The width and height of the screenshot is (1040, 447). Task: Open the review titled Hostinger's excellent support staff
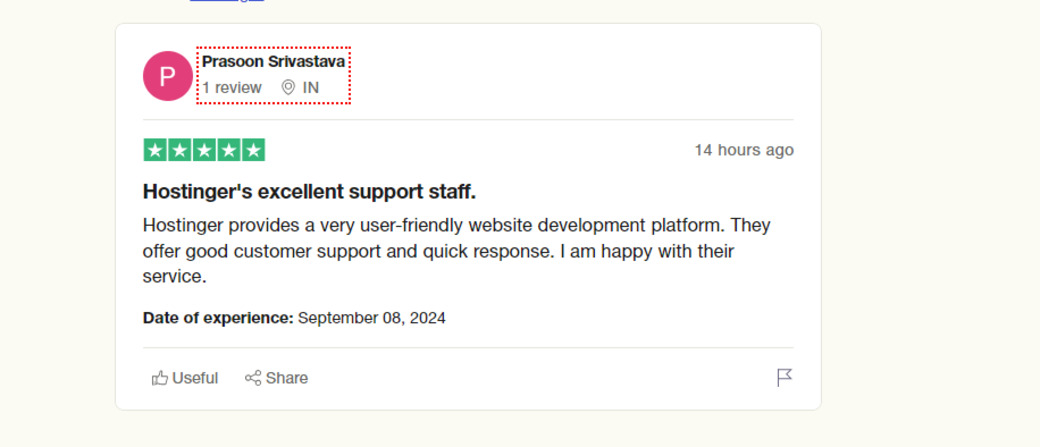309,192
